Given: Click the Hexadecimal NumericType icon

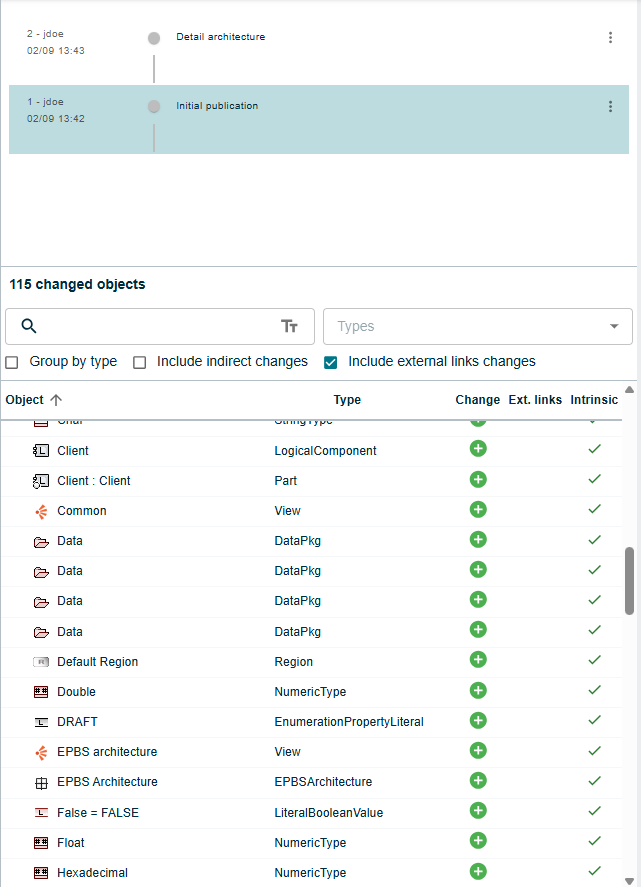Looking at the screenshot, I should [x=41, y=873].
